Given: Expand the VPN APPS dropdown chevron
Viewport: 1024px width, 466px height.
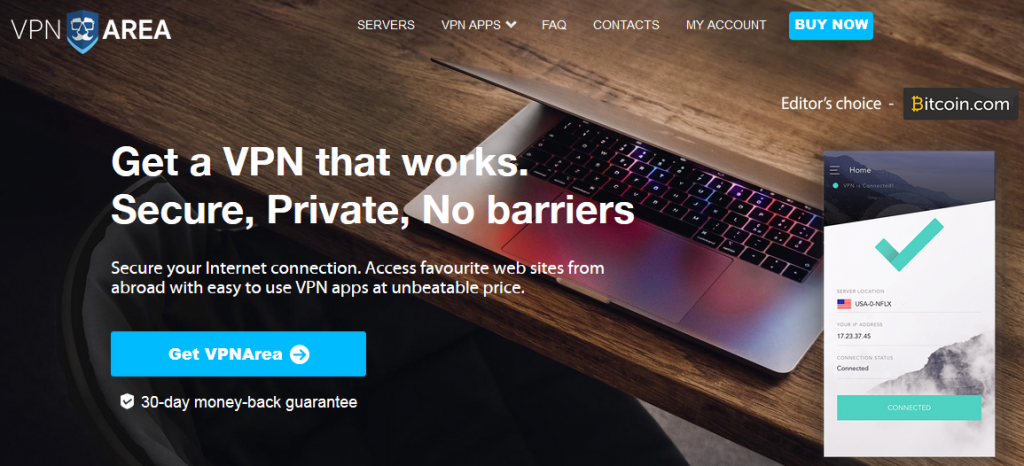Looking at the screenshot, I should point(511,25).
